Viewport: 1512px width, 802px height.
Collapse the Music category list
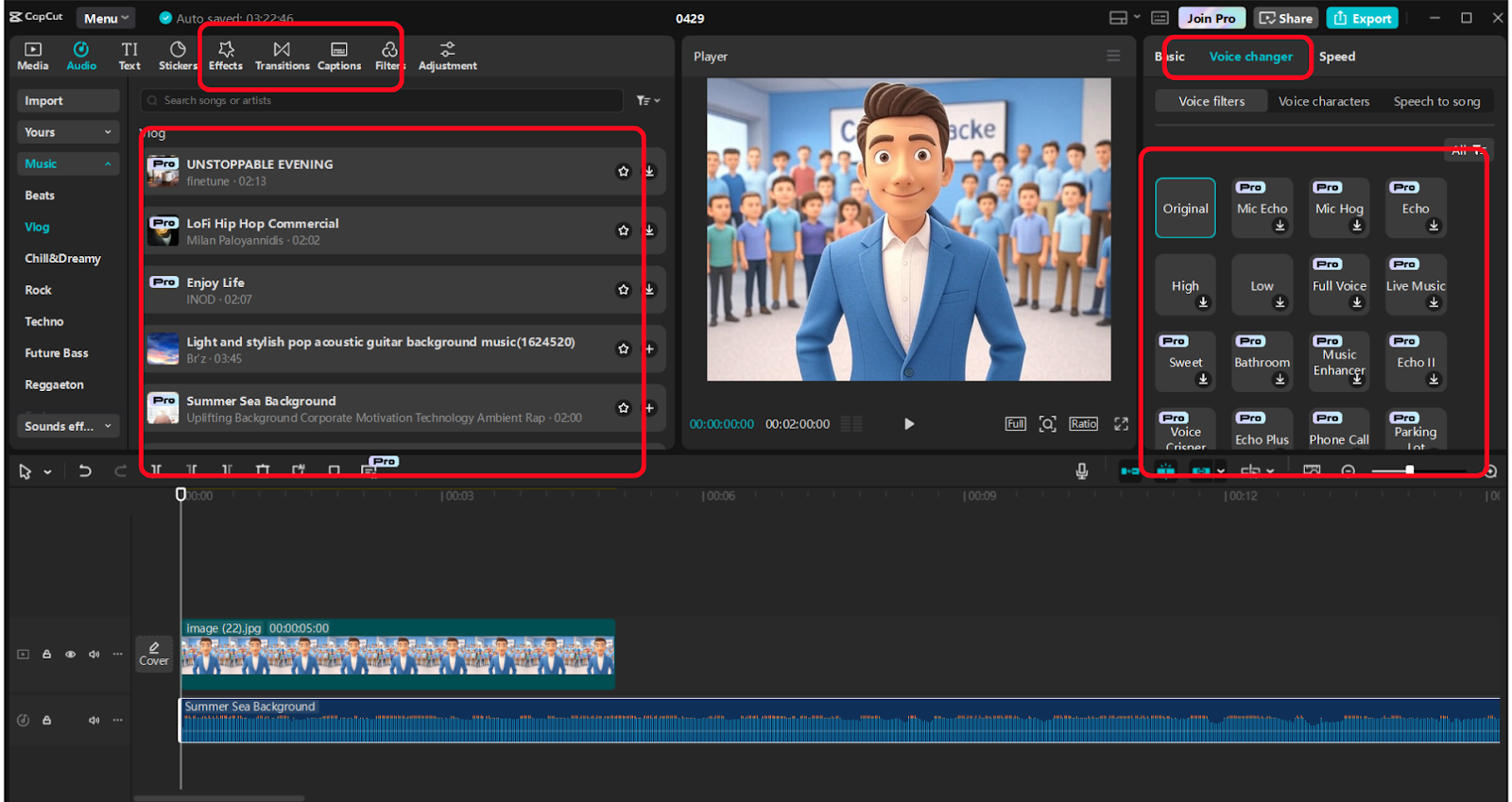coord(68,163)
